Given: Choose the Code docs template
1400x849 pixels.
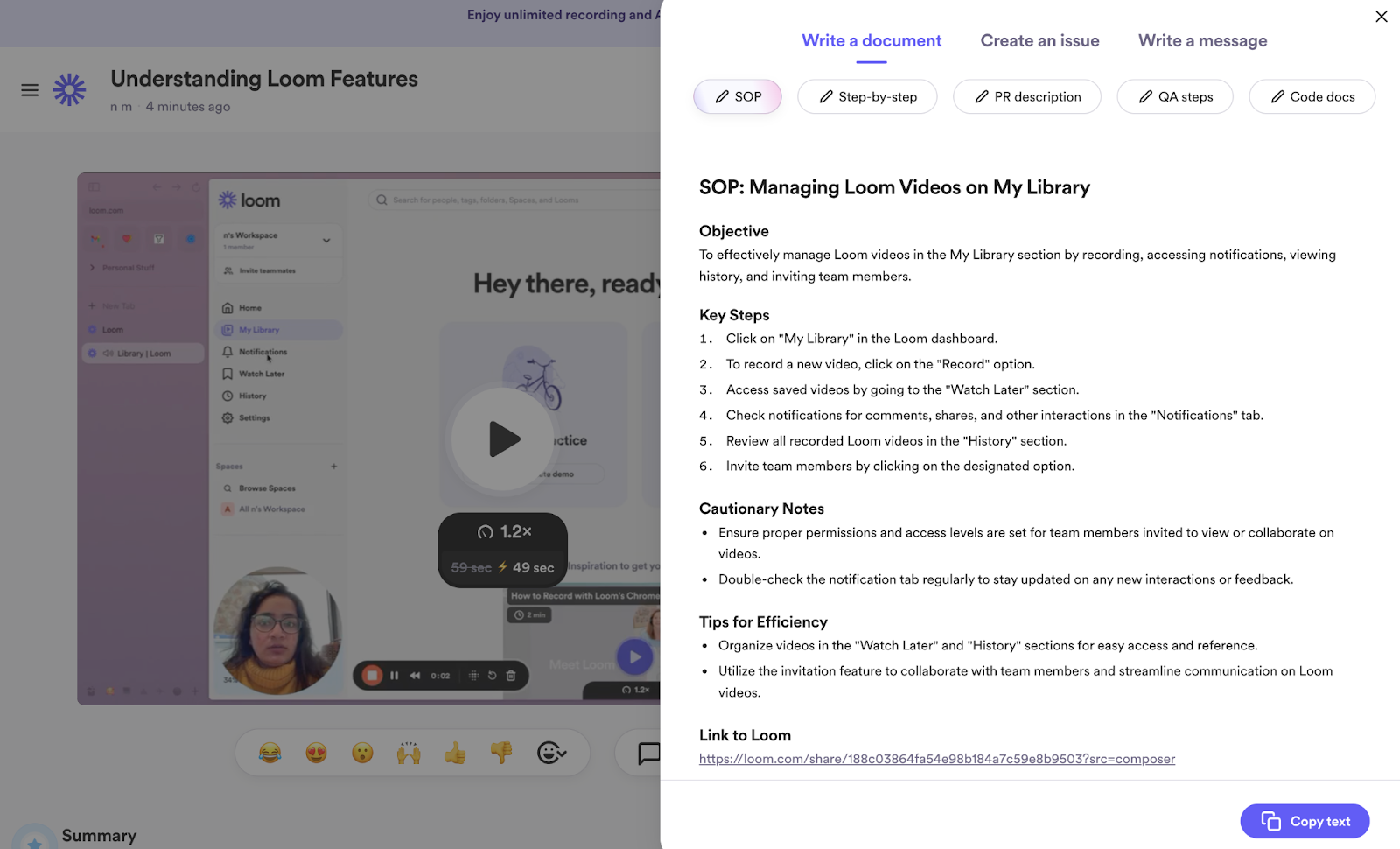Looking at the screenshot, I should click(1312, 96).
